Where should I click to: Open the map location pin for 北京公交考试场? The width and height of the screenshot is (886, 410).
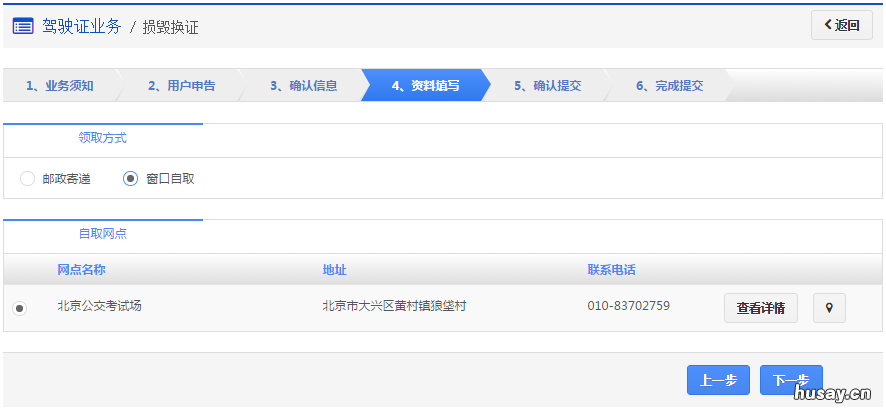(x=829, y=308)
